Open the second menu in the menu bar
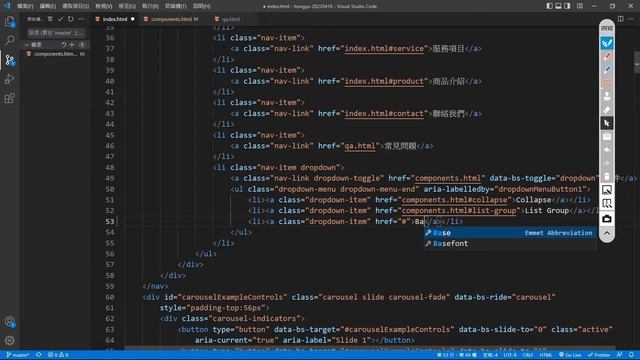This screenshot has height=360, width=640. [47, 6]
